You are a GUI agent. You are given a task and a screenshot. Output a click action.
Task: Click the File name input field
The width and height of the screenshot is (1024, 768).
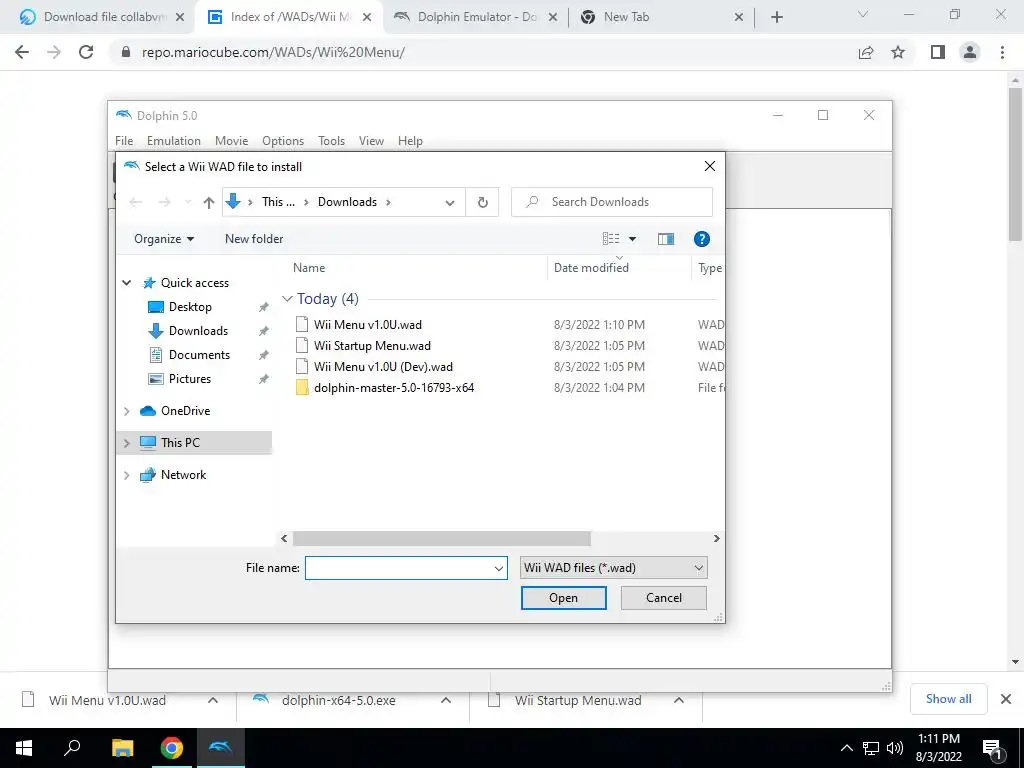[x=398, y=568]
